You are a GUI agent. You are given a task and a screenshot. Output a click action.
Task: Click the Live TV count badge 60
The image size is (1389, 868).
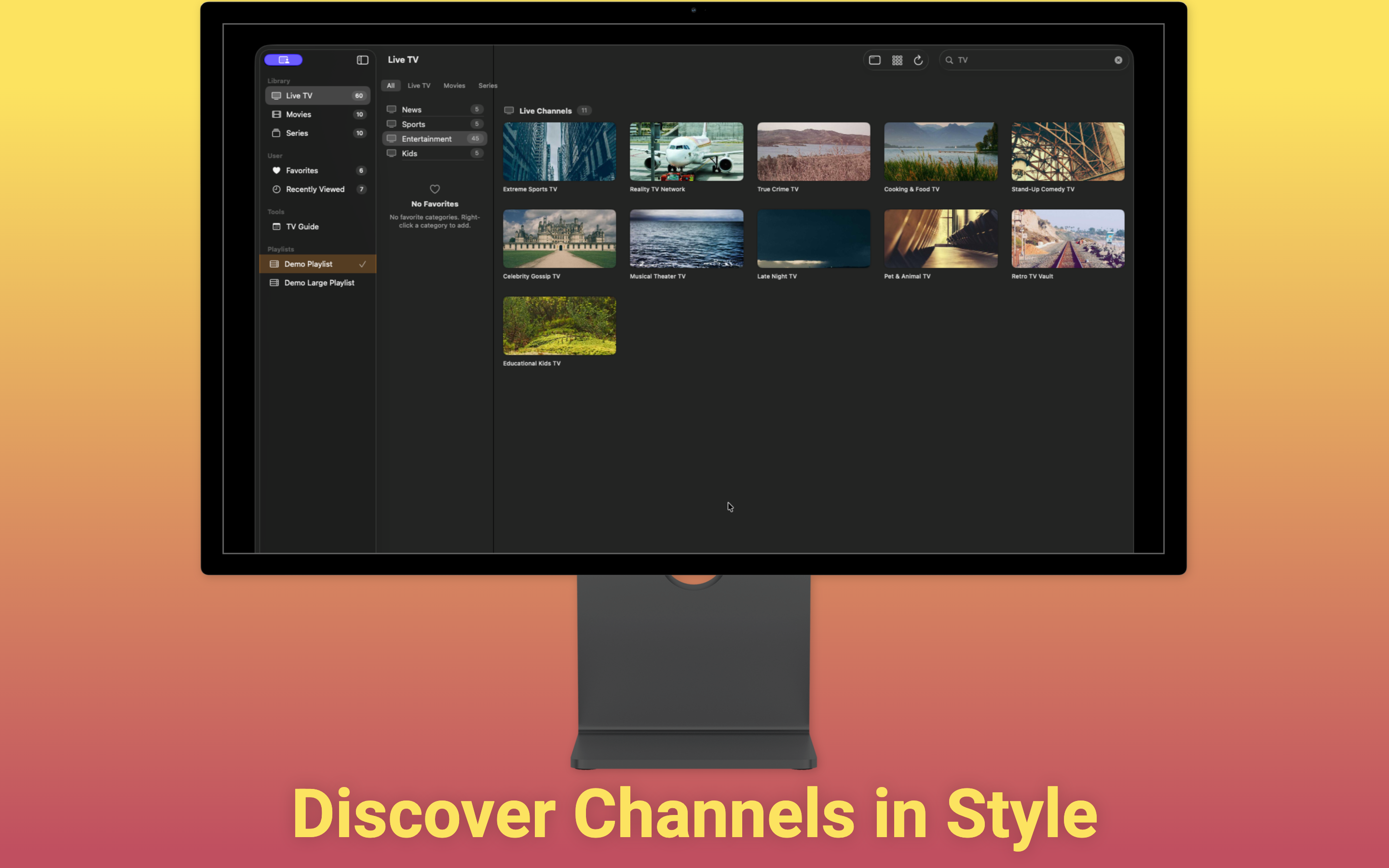point(359,95)
